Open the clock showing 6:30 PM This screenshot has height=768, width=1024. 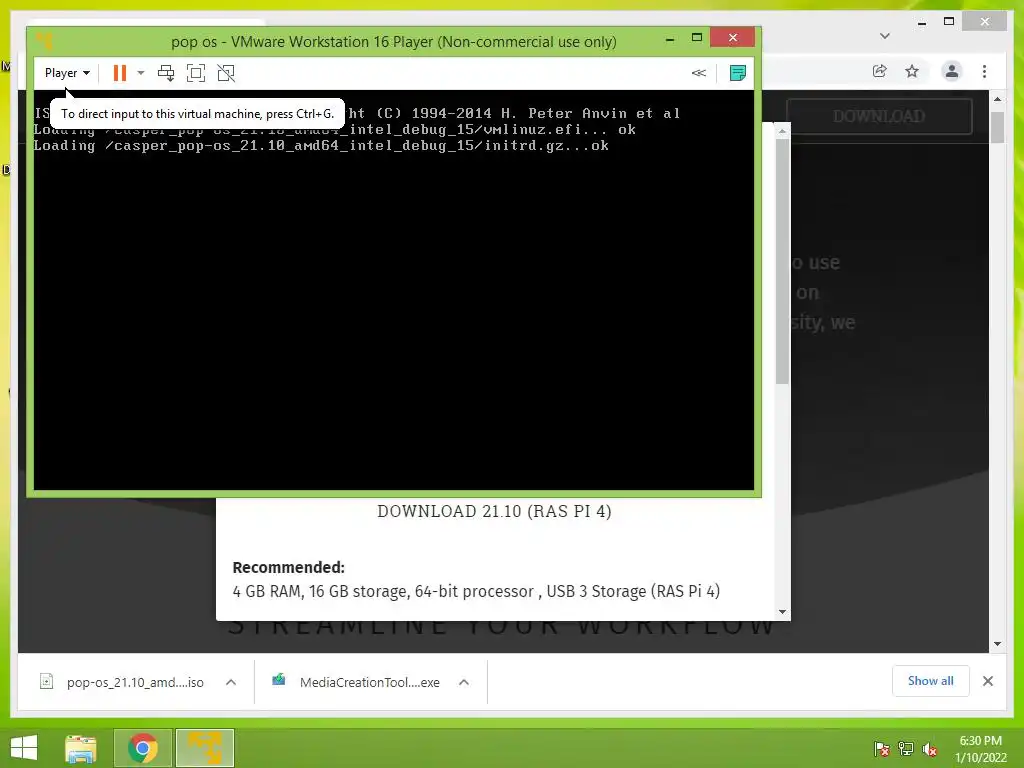point(980,749)
